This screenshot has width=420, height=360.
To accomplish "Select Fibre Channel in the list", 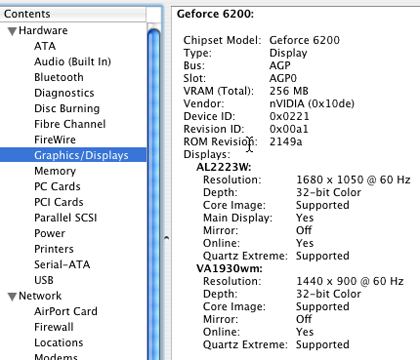I will (70, 124).
